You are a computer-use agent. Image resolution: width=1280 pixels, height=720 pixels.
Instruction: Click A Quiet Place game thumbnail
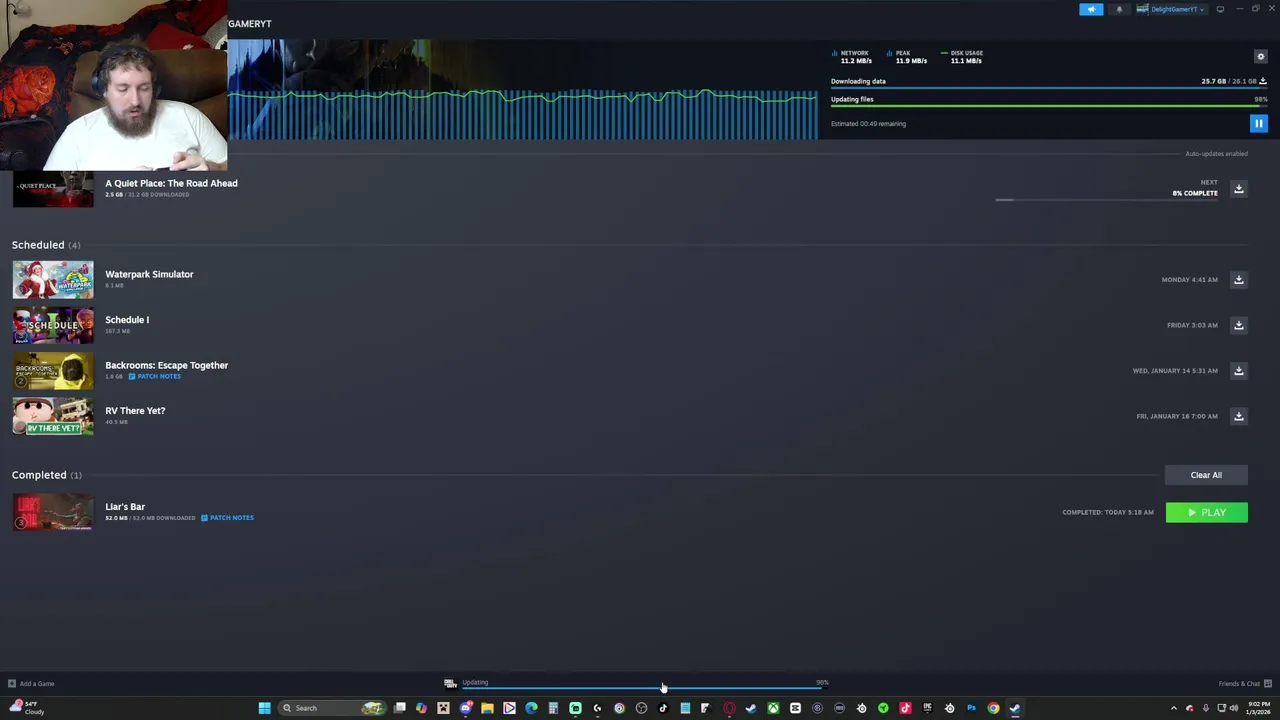(x=53, y=189)
